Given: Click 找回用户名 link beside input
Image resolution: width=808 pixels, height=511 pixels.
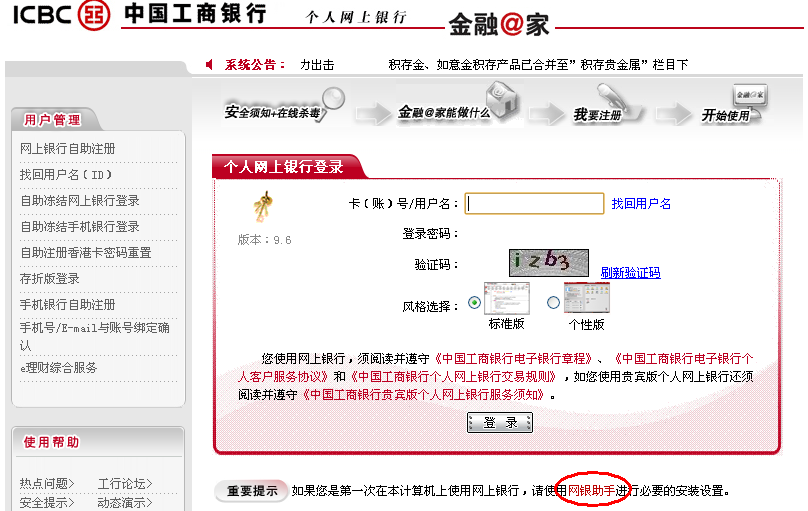Looking at the screenshot, I should point(641,203).
